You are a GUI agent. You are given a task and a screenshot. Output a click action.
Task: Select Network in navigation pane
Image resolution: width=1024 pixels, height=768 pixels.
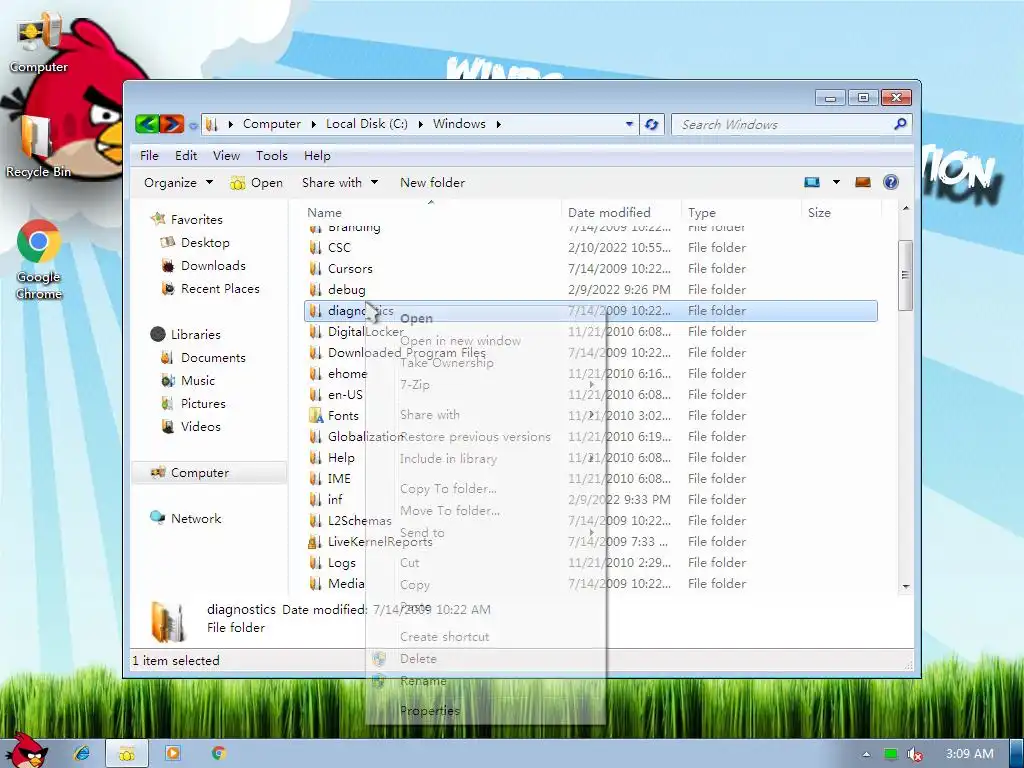pyautogui.click(x=195, y=518)
